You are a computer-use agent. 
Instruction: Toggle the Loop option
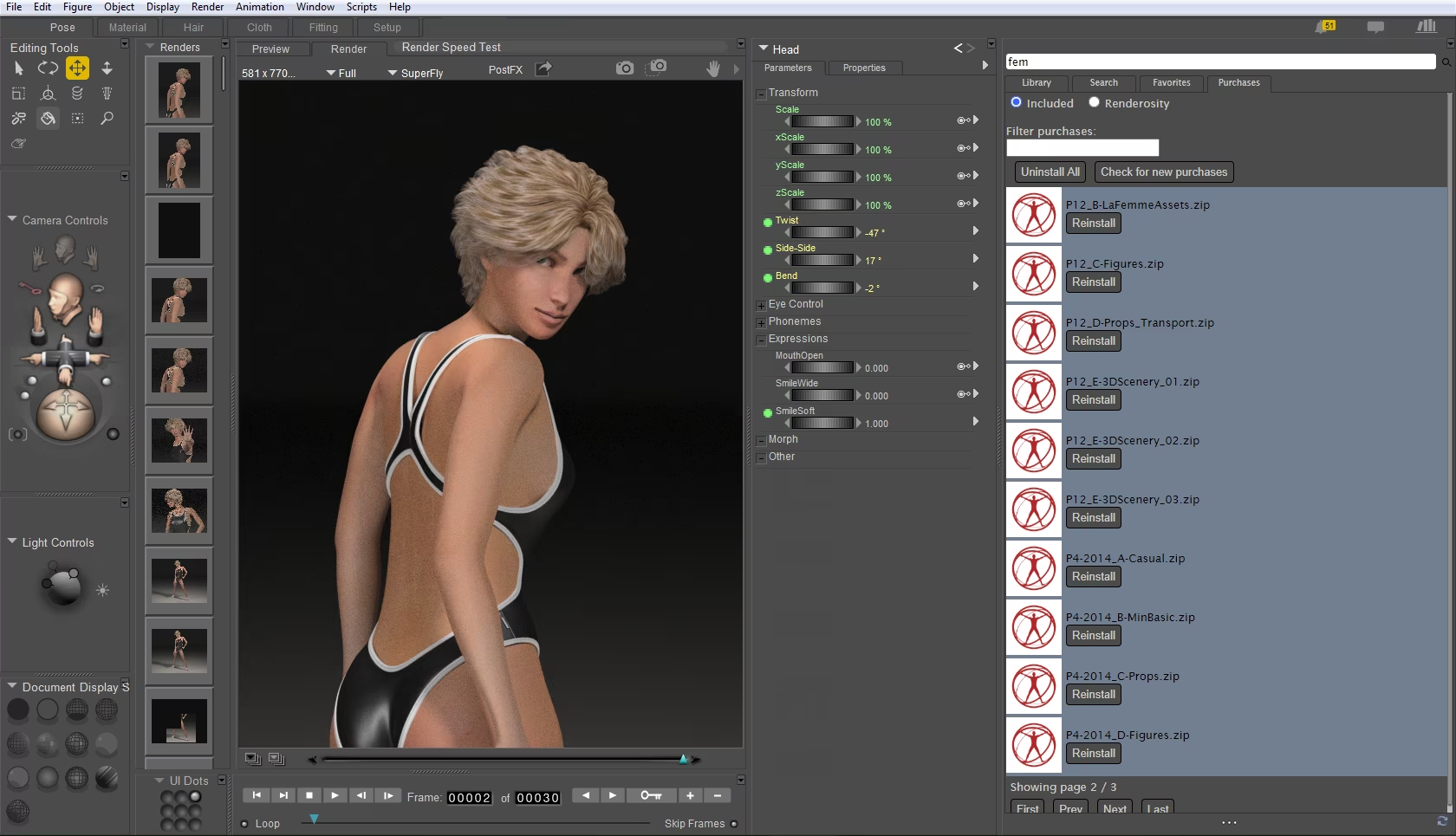244,824
